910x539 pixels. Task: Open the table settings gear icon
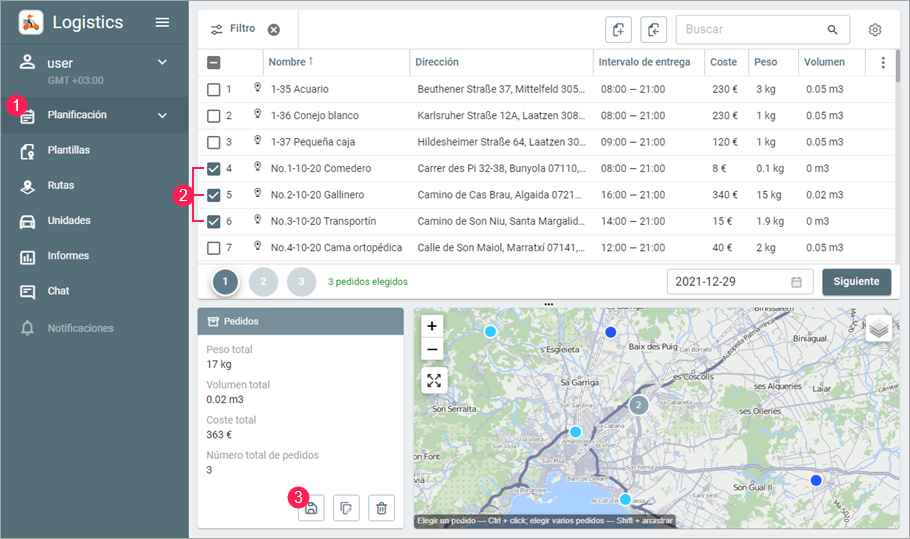click(x=875, y=30)
